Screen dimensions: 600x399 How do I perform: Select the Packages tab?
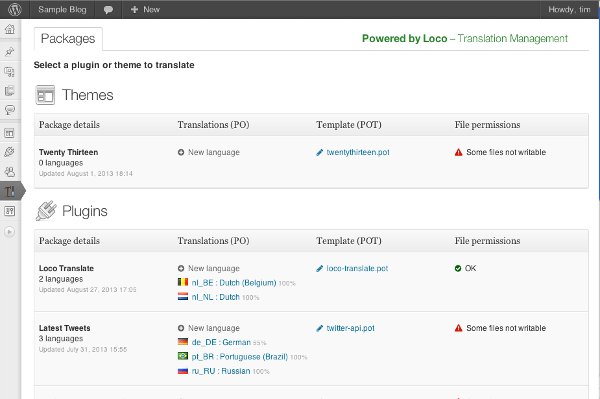68,39
